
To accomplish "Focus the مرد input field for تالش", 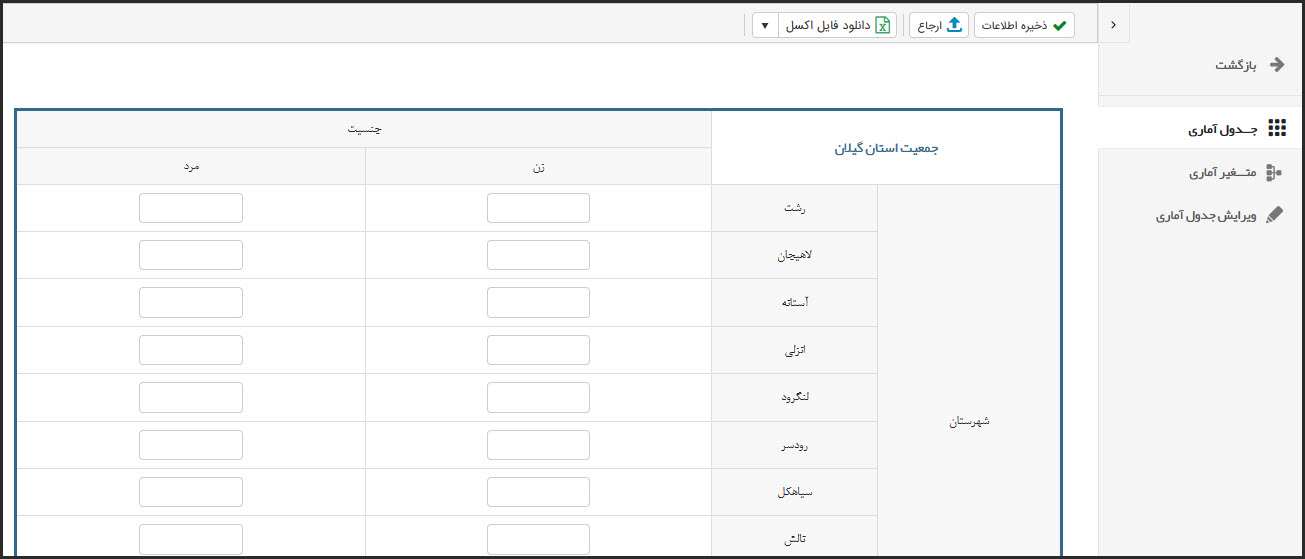I will (191, 539).
